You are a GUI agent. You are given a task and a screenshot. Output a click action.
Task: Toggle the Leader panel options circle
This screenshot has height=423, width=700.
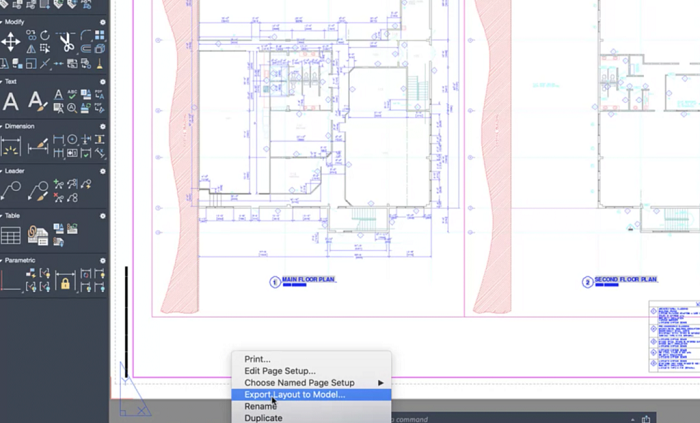[103, 171]
